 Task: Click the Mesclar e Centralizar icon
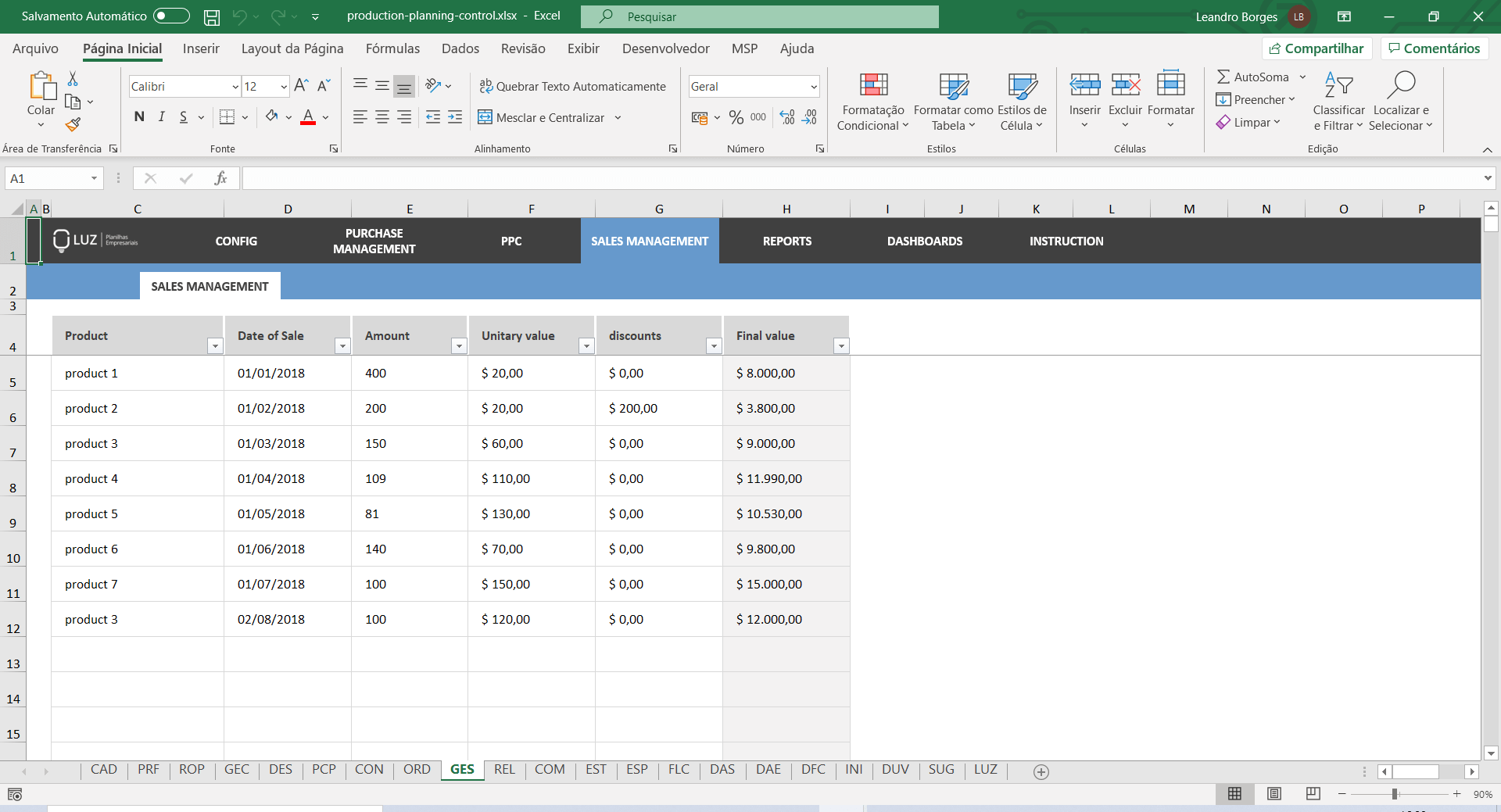point(485,117)
